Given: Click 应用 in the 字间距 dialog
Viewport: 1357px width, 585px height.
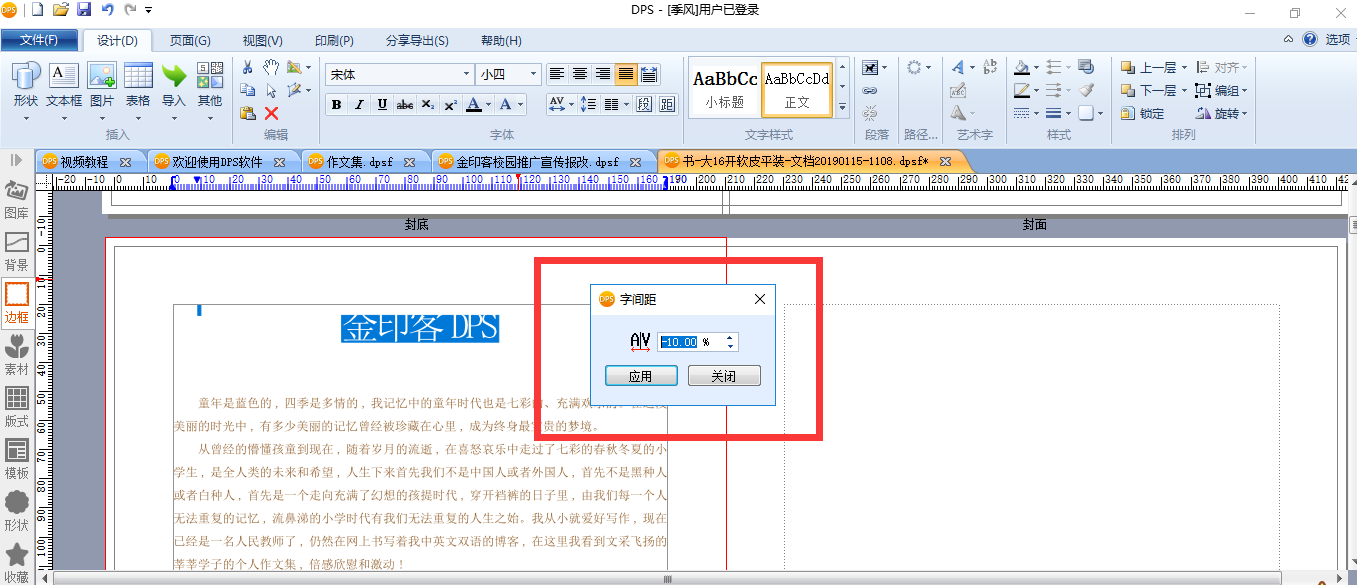Looking at the screenshot, I should (x=641, y=376).
